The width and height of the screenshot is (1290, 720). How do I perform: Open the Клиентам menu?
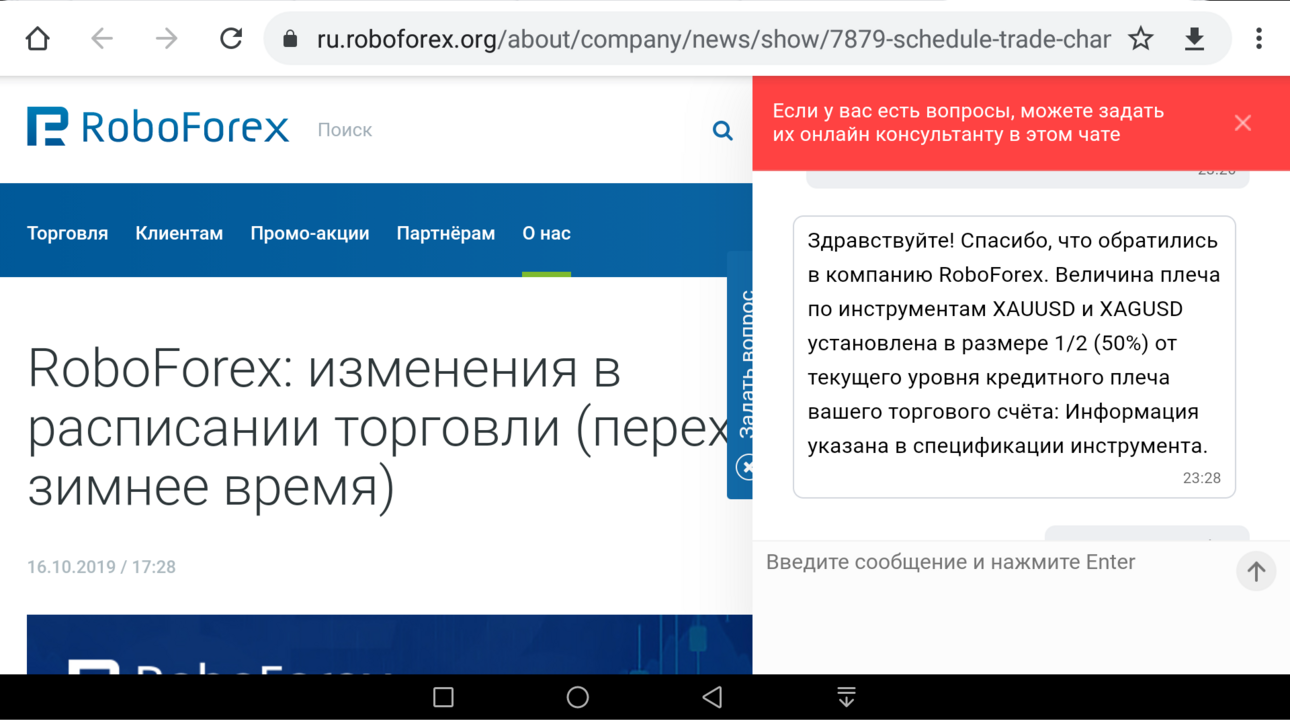[179, 233]
